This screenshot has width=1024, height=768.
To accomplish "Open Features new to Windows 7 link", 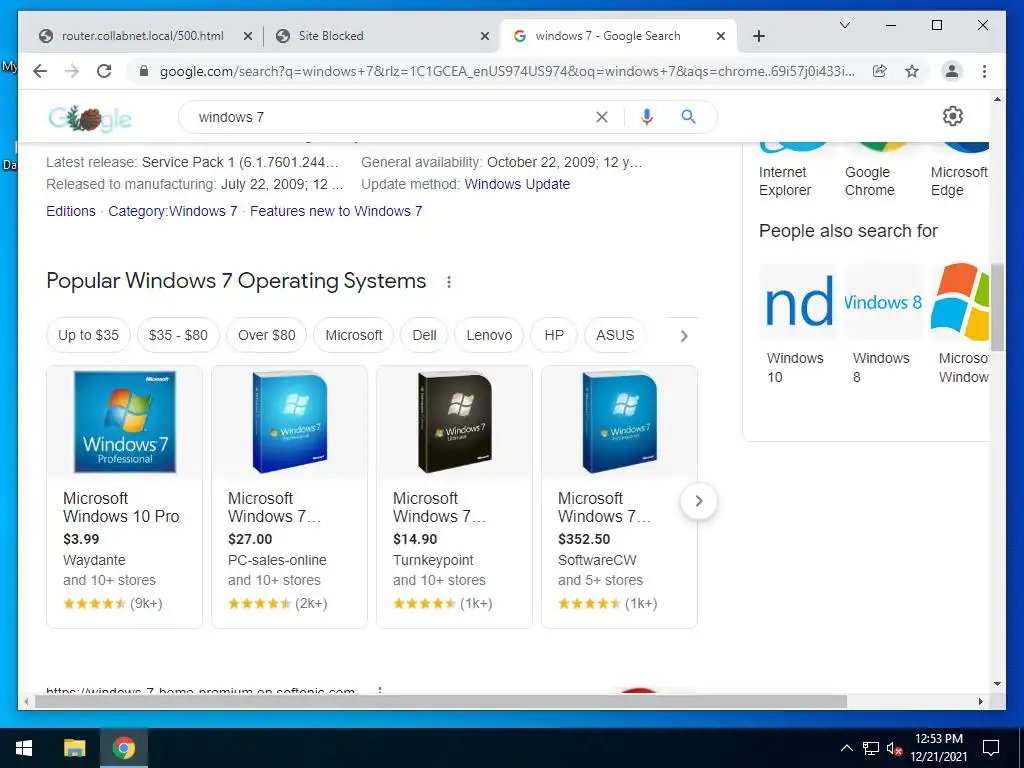I will pos(336,211).
